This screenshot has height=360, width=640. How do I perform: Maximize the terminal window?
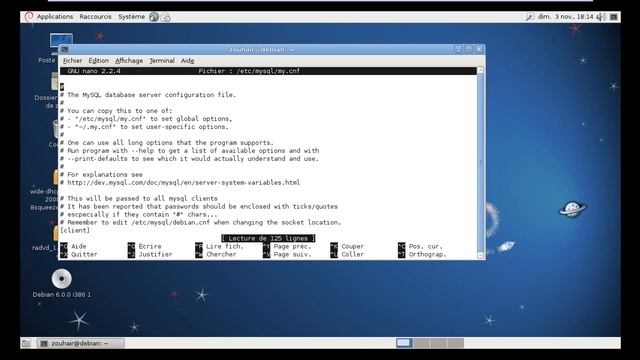coord(469,49)
